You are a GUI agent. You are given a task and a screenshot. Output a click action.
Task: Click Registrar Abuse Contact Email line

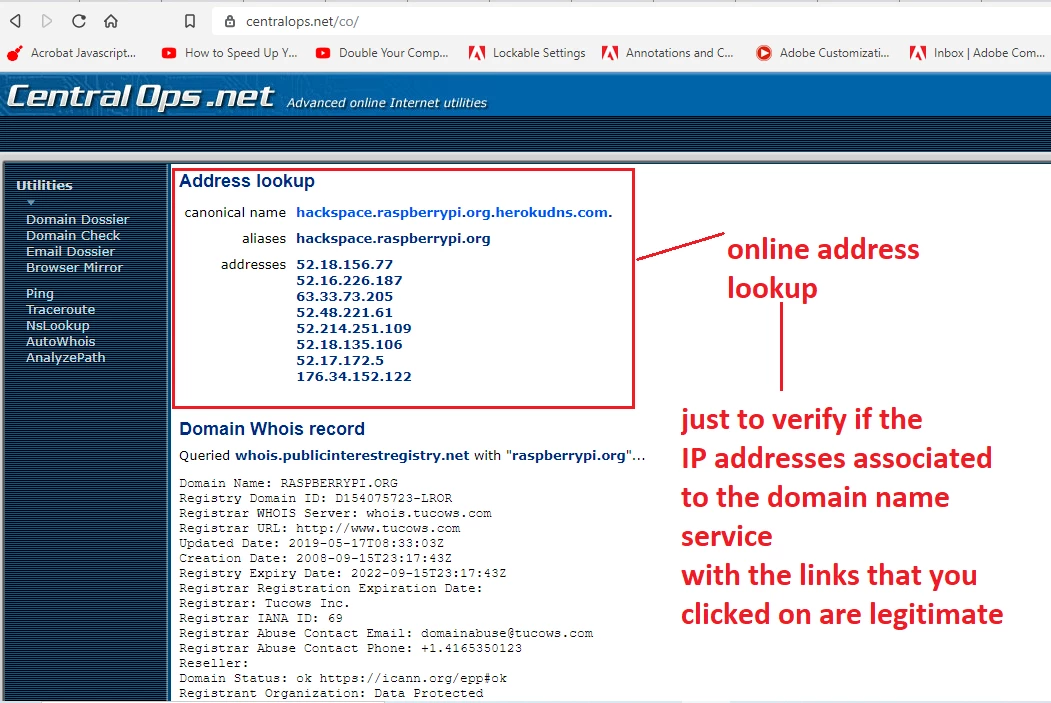(386, 633)
